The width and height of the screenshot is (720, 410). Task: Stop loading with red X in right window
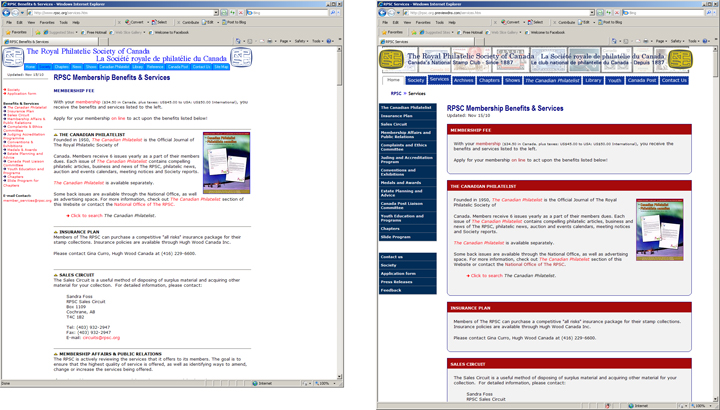(617, 13)
